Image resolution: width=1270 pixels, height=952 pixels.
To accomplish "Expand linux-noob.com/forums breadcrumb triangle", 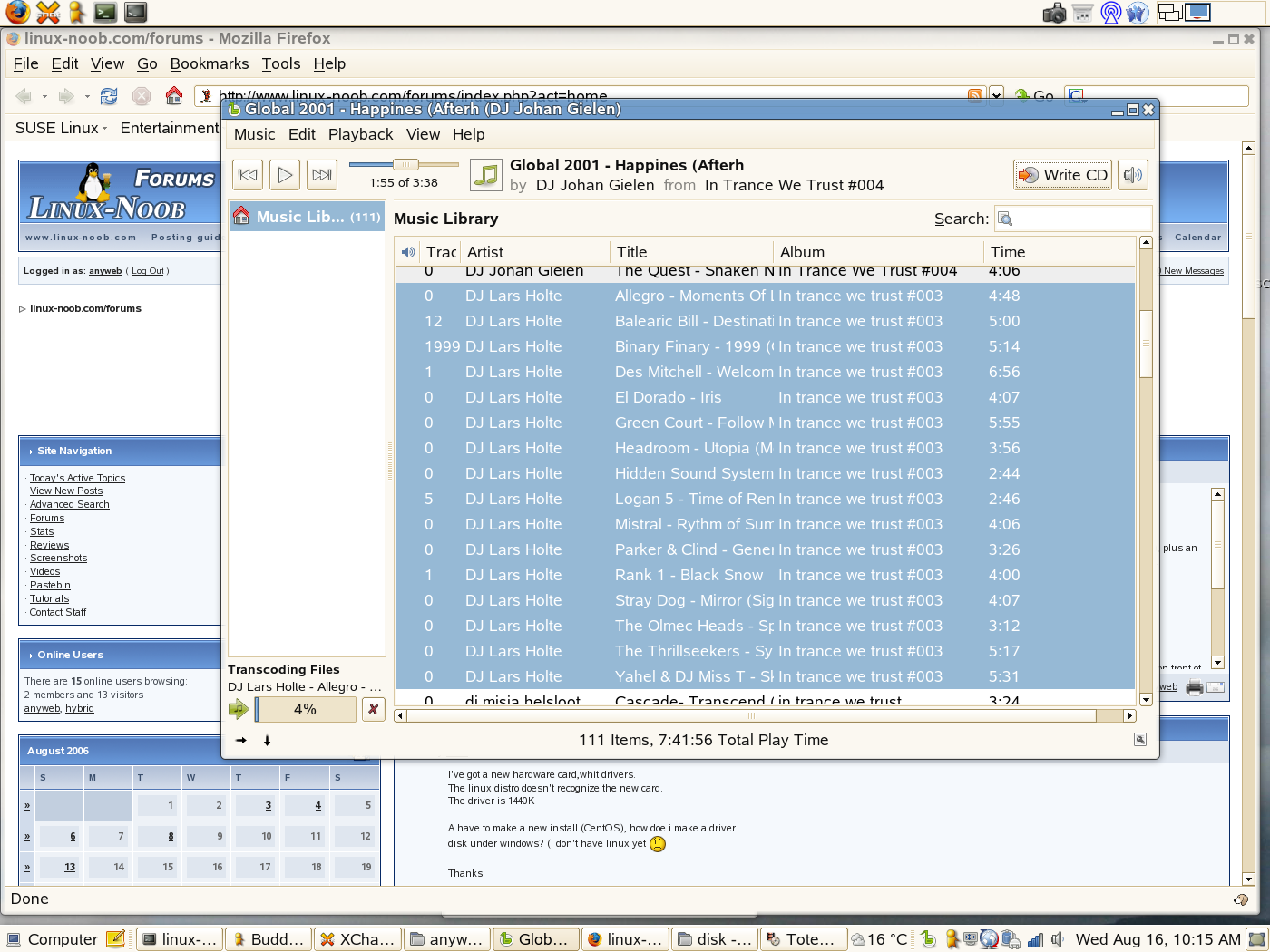I will pos(23,308).
